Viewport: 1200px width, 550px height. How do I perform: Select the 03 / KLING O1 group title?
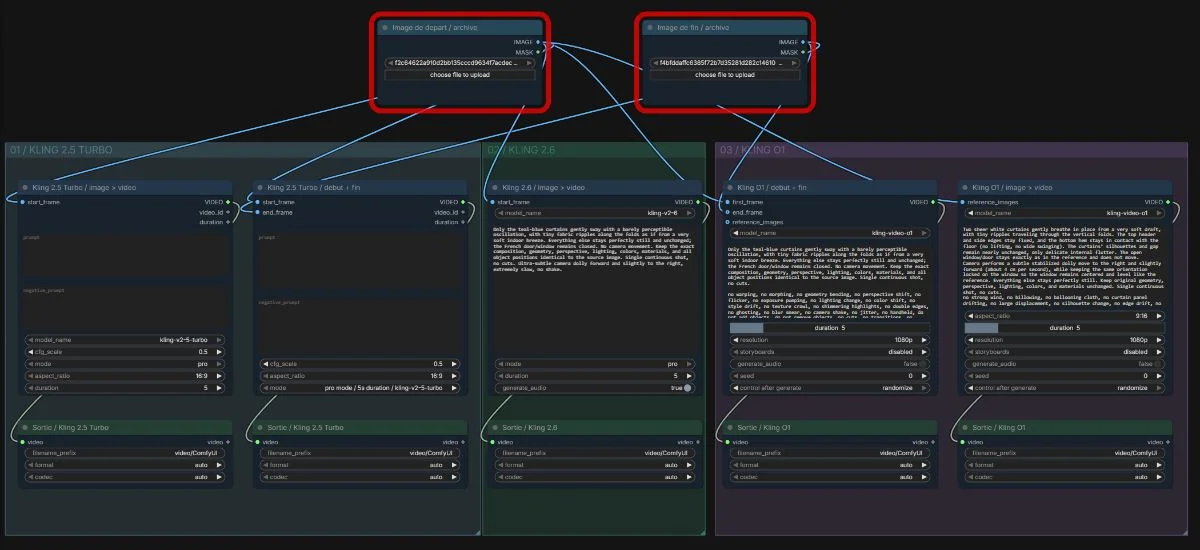[755, 150]
